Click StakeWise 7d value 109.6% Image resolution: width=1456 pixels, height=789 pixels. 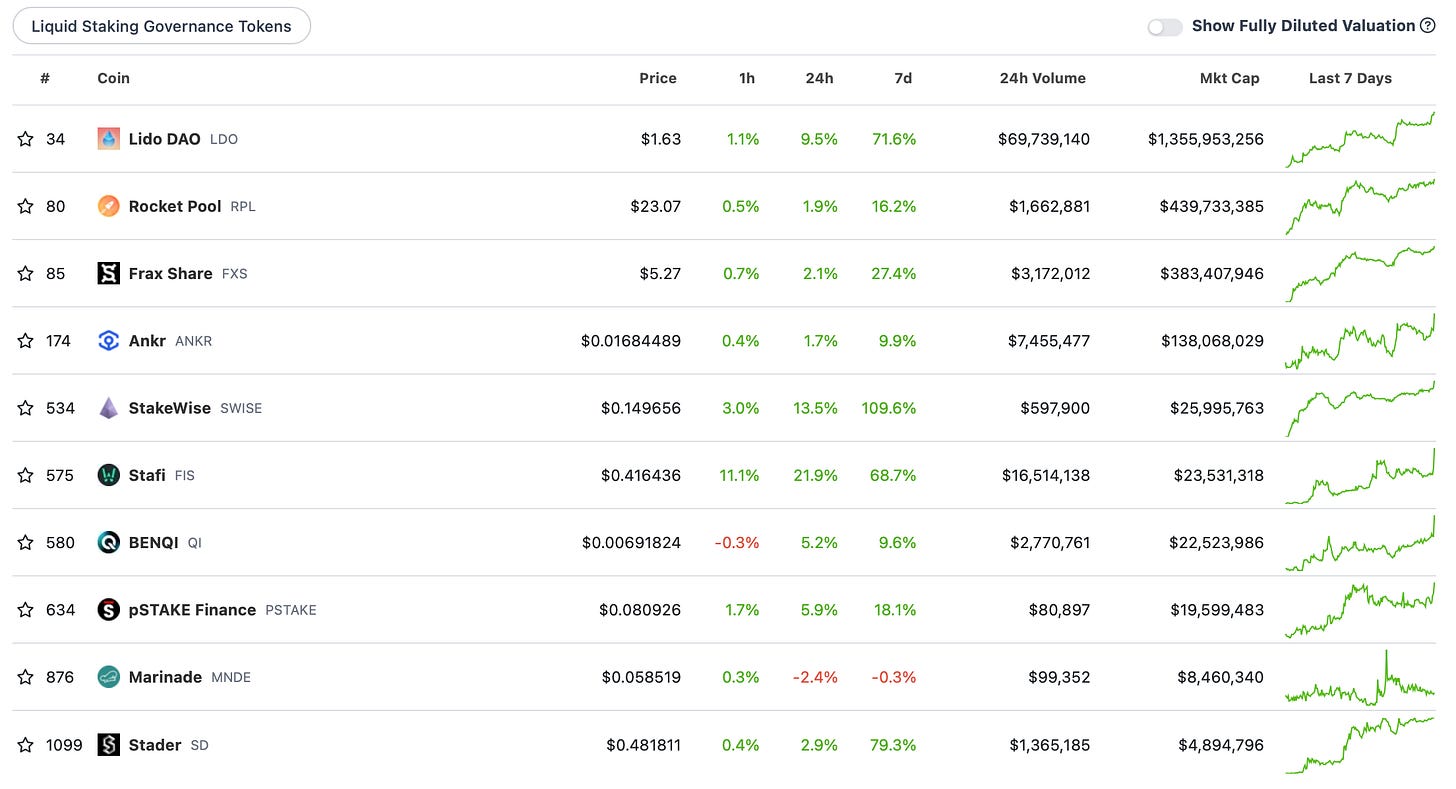click(888, 408)
